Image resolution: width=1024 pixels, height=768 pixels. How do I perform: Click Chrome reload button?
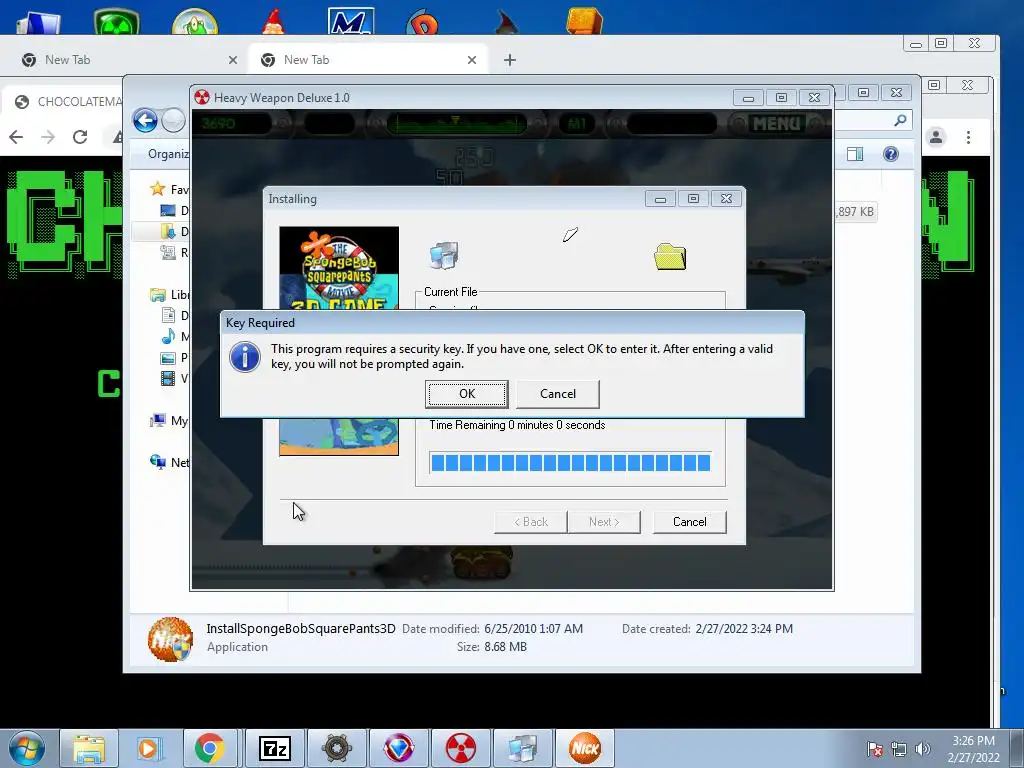[80, 137]
